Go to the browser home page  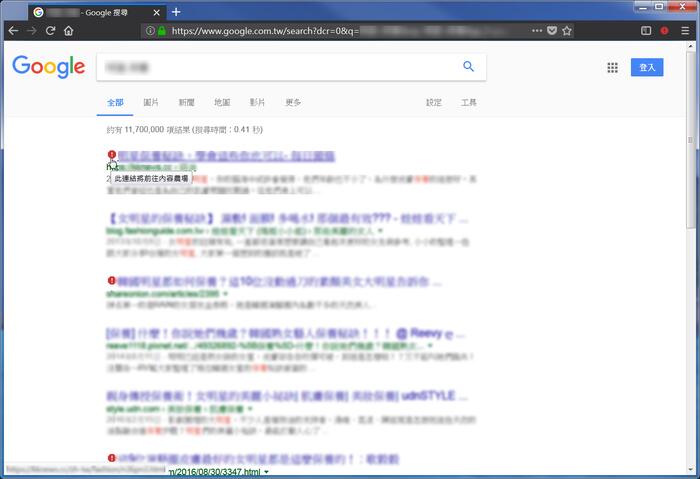click(x=69, y=31)
